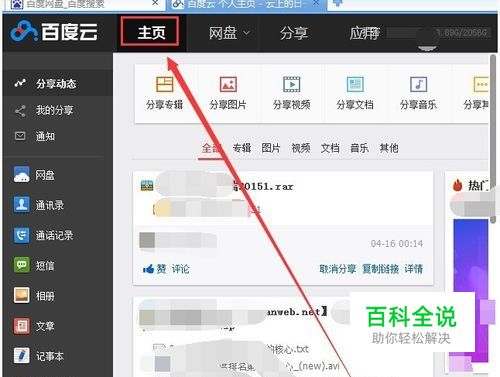
Task: Open a new browser tab
Action: [x=338, y=3]
